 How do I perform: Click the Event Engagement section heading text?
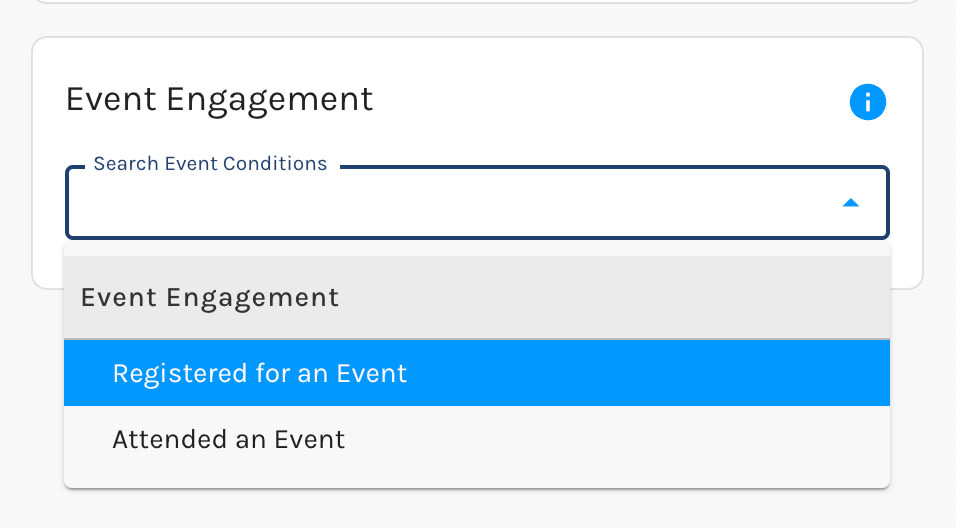(x=219, y=100)
